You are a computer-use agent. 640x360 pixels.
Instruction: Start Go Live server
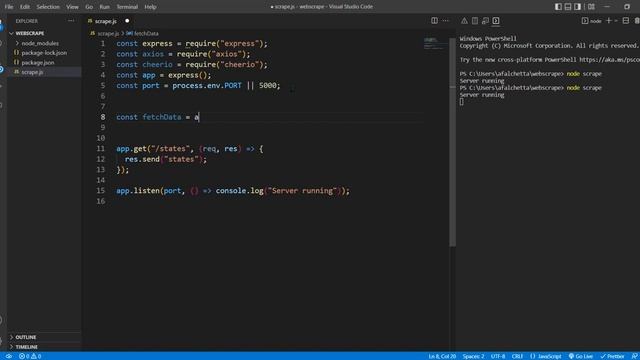[580, 356]
